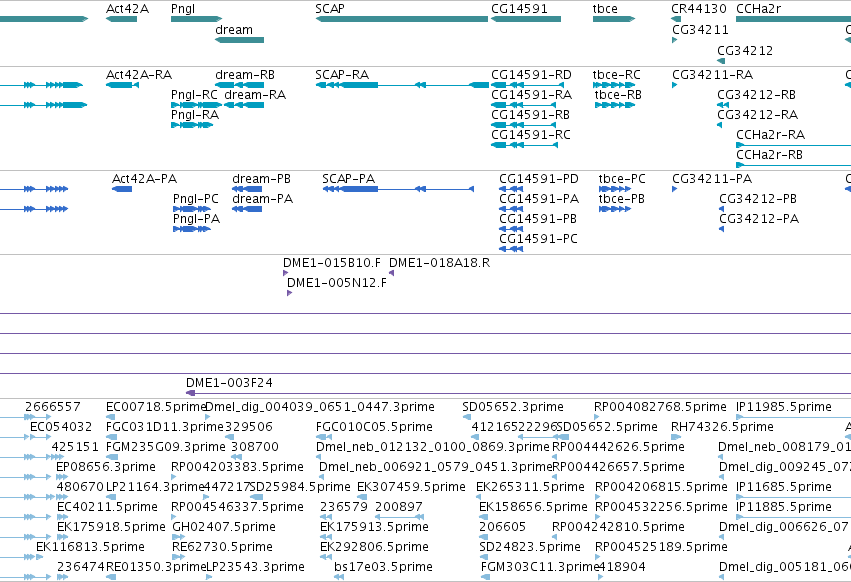Click the SCAP gene bar

click(x=402, y=19)
